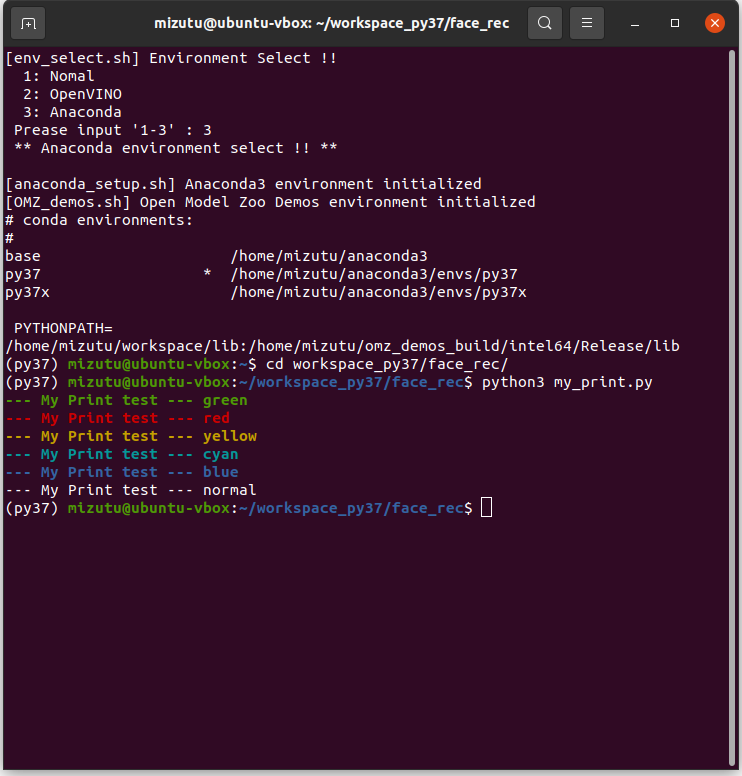Click the asterisk marking active py37 environment
742x776 pixels.
click(x=207, y=274)
